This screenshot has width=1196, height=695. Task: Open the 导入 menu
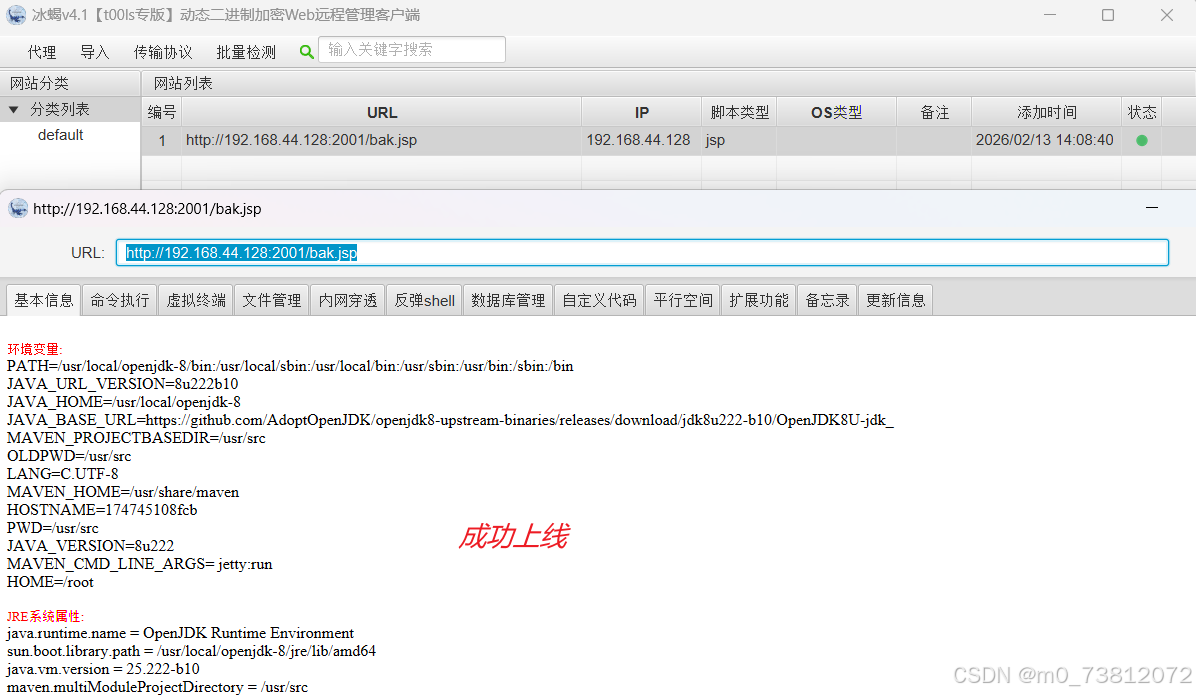point(95,52)
